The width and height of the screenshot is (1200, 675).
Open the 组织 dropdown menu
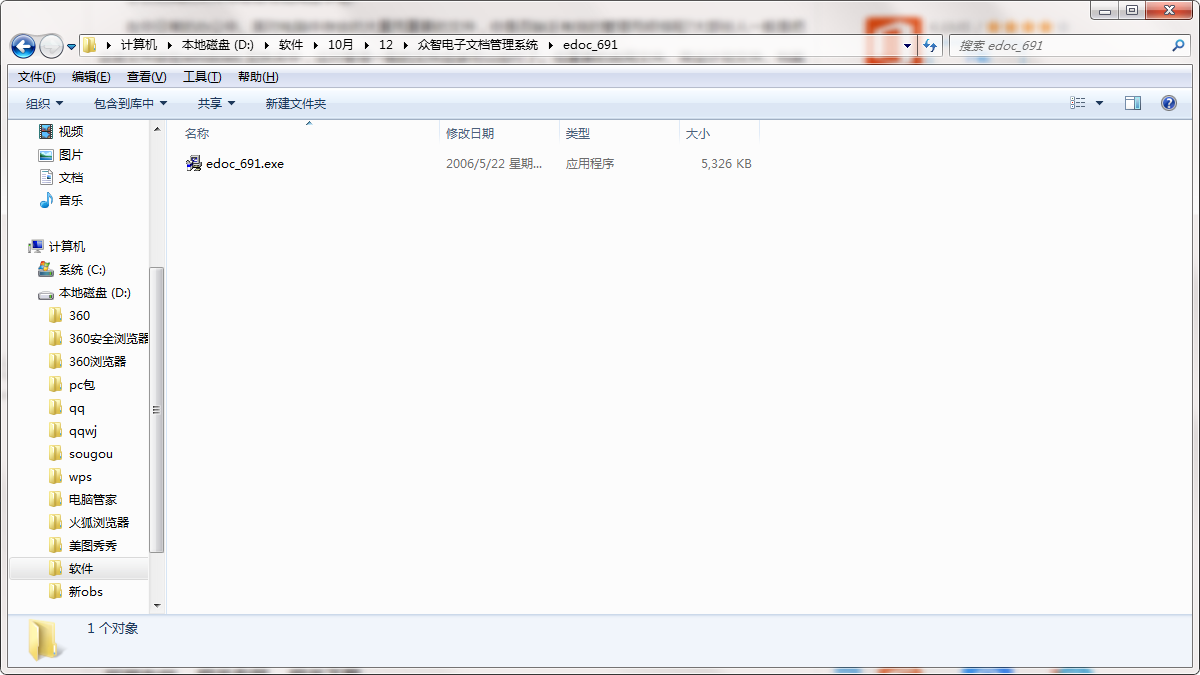pyautogui.click(x=45, y=102)
